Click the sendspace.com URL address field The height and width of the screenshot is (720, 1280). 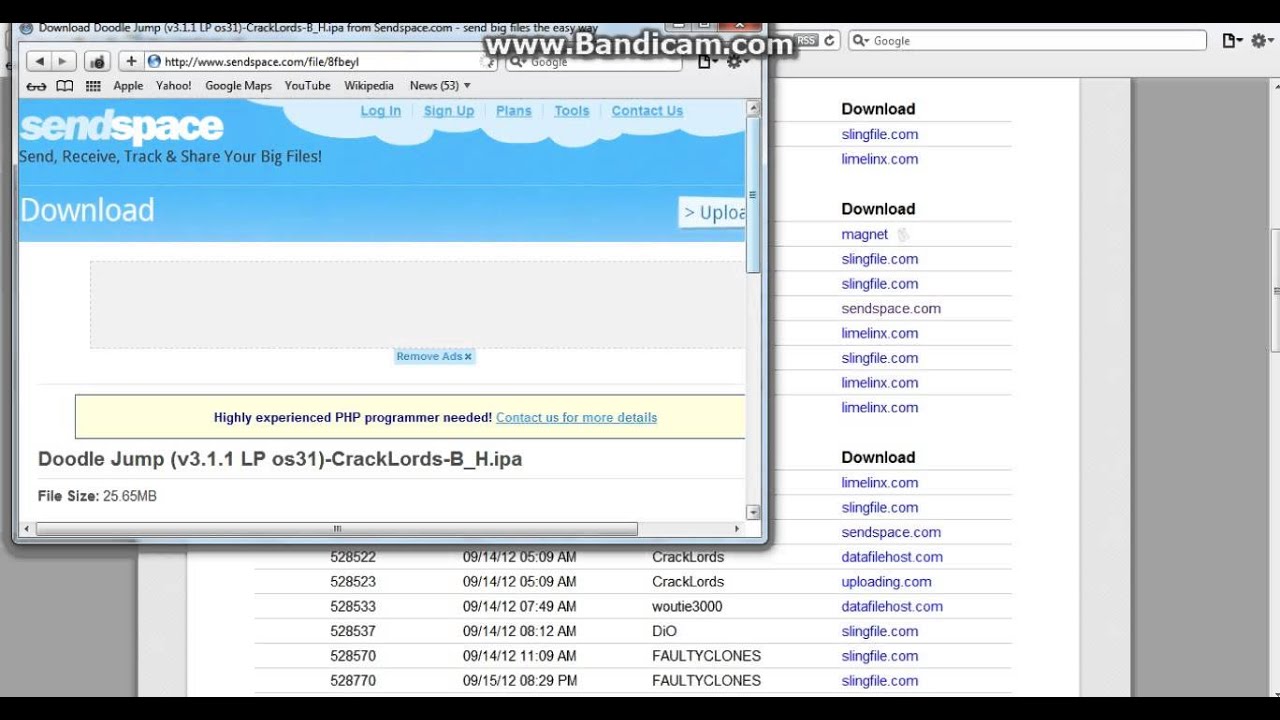(x=320, y=62)
